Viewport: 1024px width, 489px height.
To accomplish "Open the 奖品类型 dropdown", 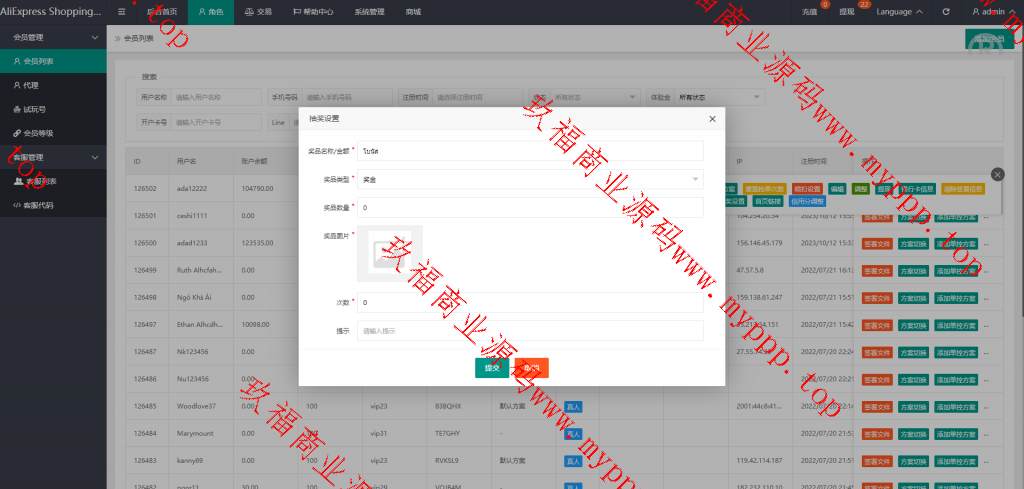I will click(x=530, y=179).
